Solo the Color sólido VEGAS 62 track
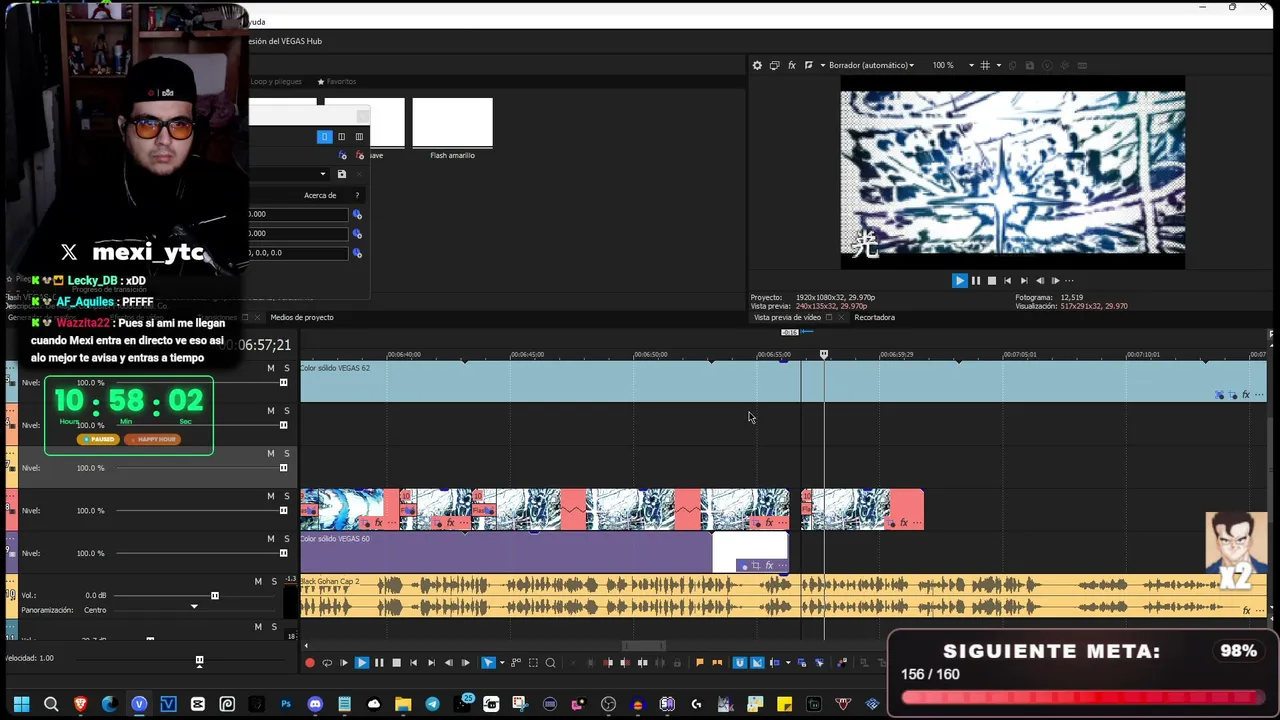1280x720 pixels. 287,369
